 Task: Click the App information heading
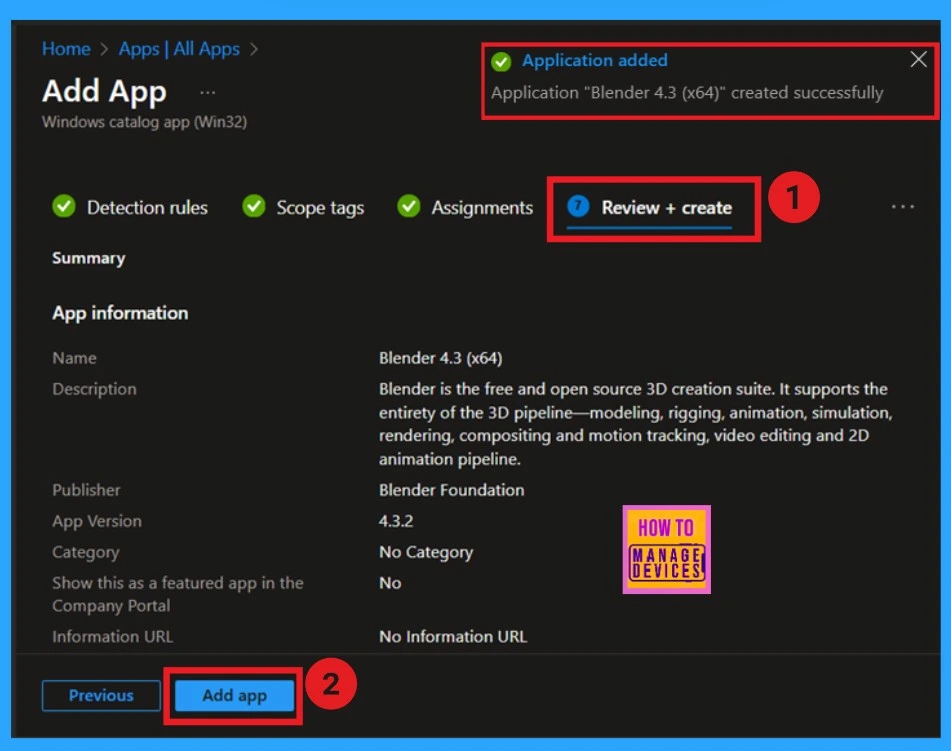point(120,313)
